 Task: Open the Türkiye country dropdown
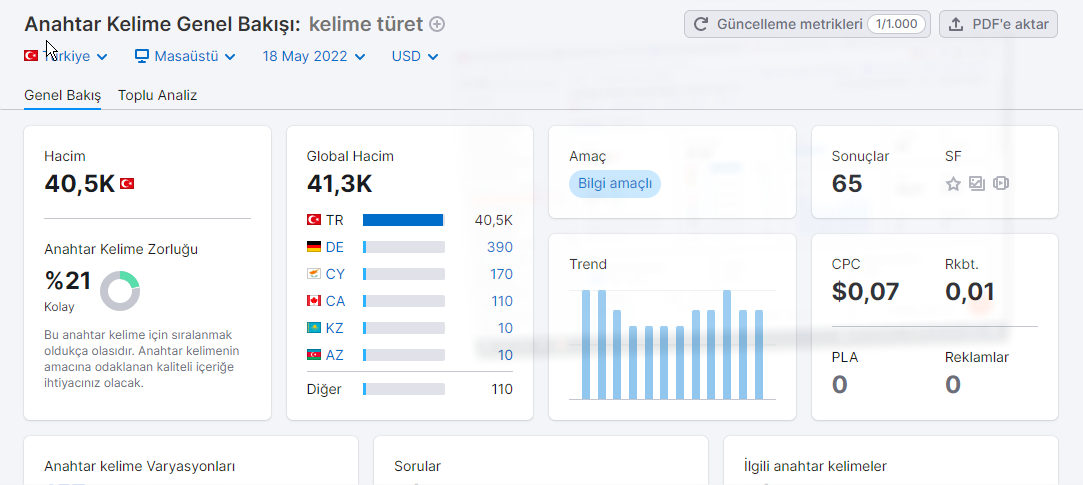tap(66, 56)
